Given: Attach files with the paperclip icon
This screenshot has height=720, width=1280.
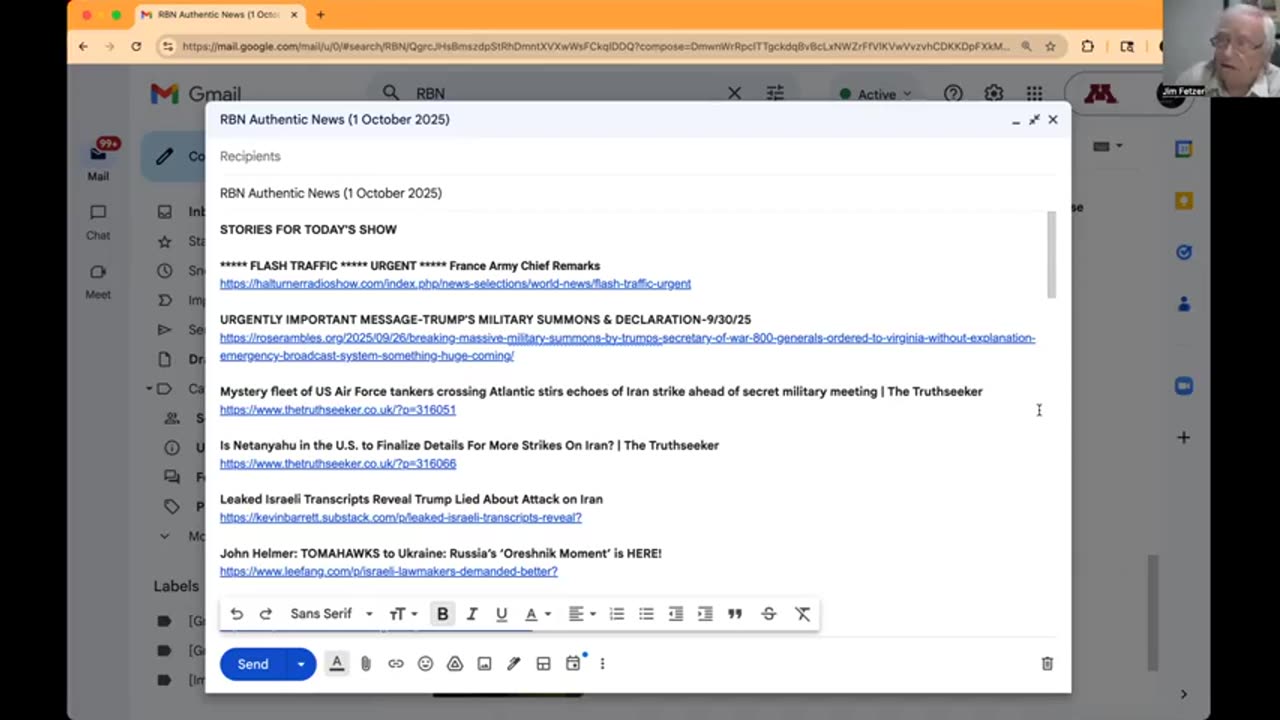Looking at the screenshot, I should point(366,663).
